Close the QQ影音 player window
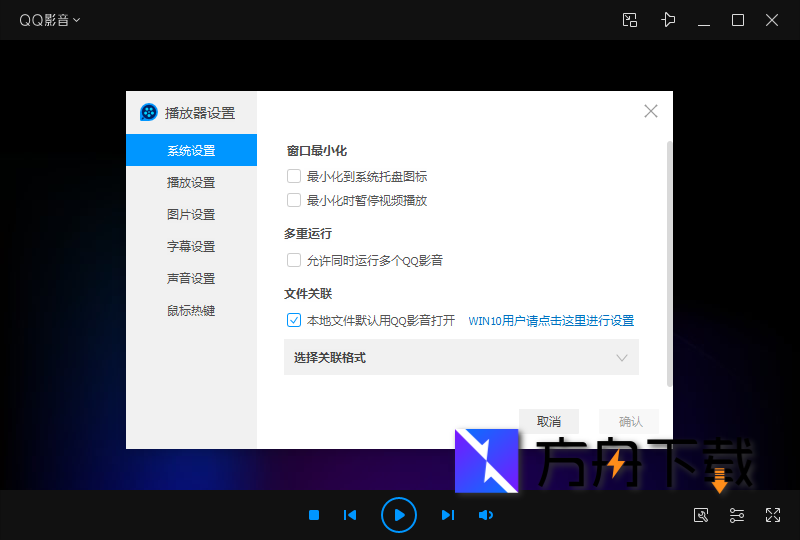Viewport: 800px width, 540px height. pyautogui.click(x=772, y=20)
